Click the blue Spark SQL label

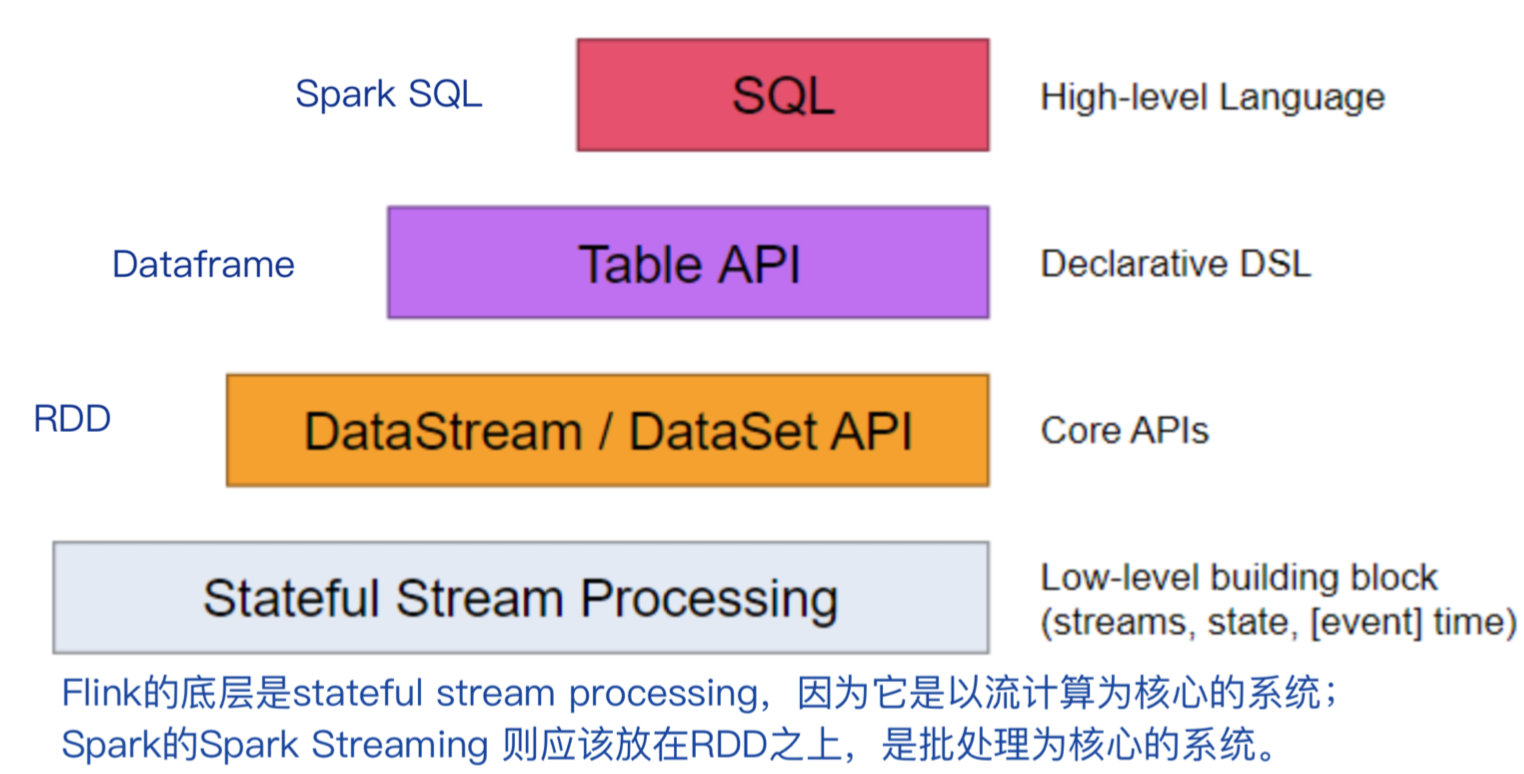coord(388,95)
